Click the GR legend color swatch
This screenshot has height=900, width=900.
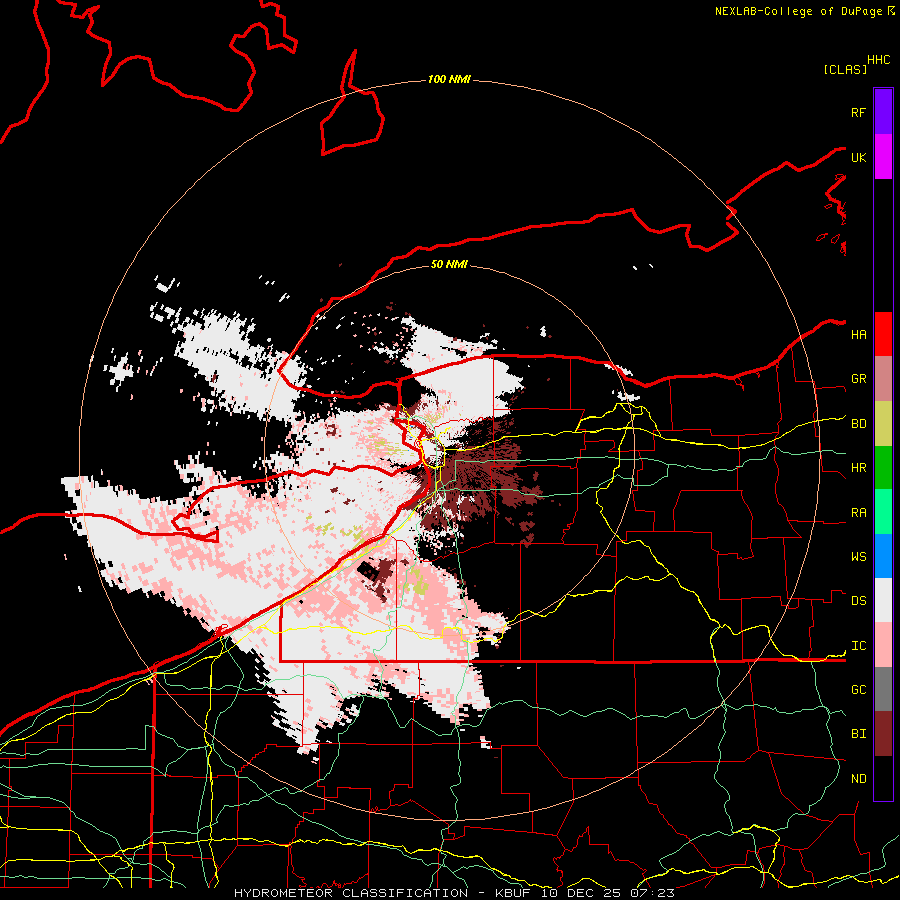pos(883,379)
